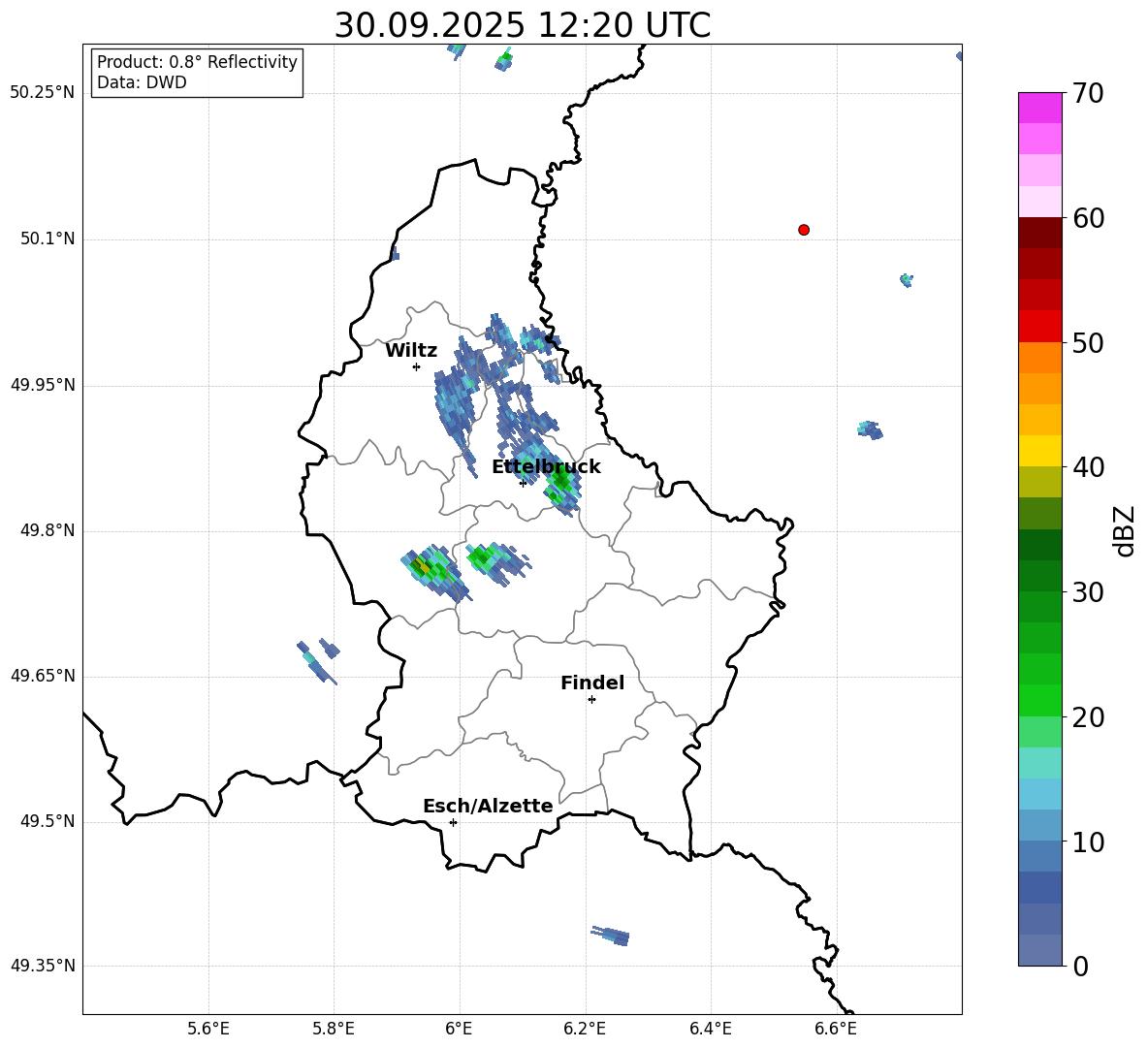Click the 40 label on the colorbar
1148x1048 pixels.
[1088, 467]
